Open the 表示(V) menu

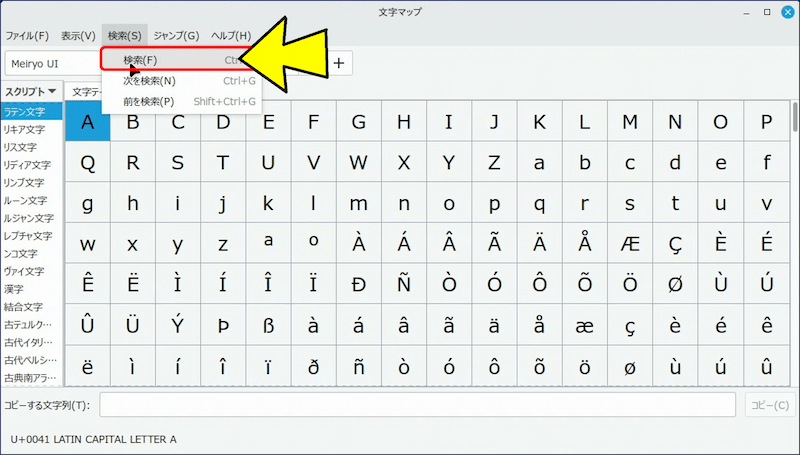[x=78, y=36]
